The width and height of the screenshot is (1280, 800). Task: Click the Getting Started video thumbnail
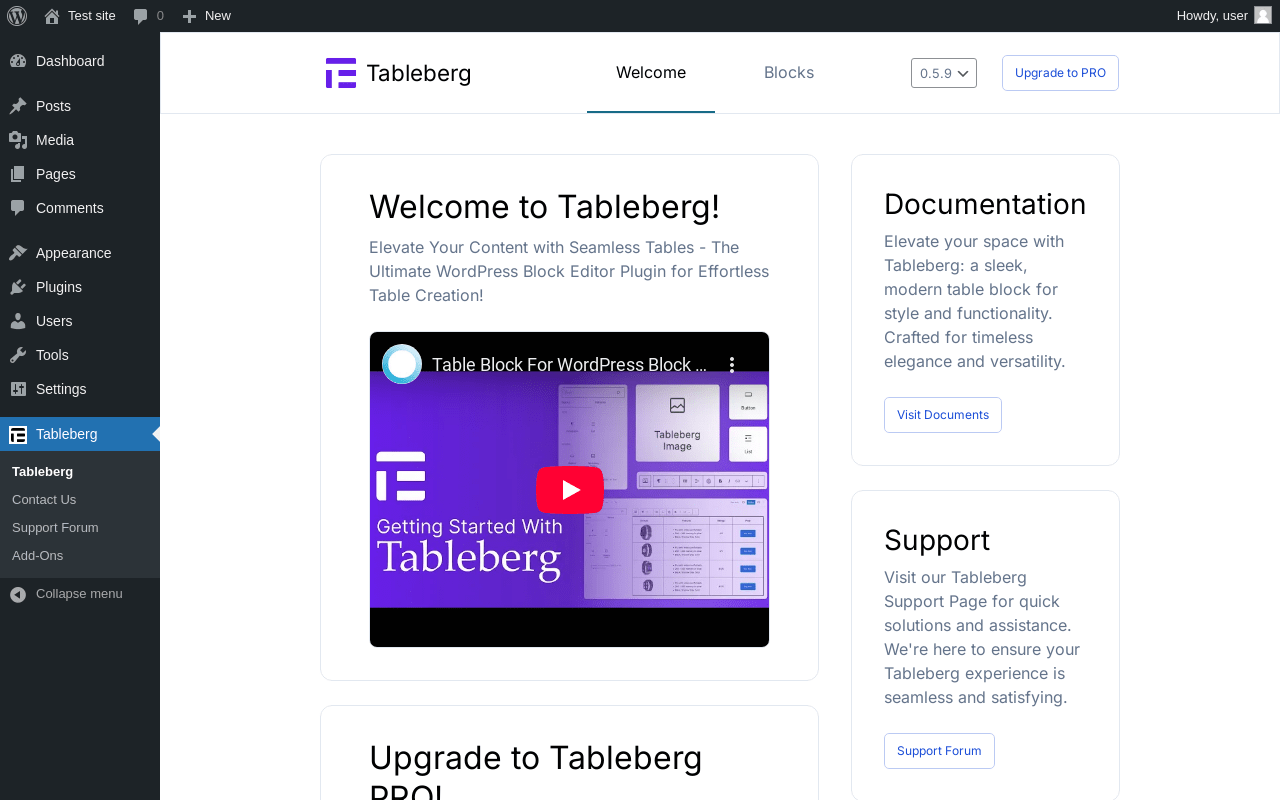pyautogui.click(x=569, y=490)
